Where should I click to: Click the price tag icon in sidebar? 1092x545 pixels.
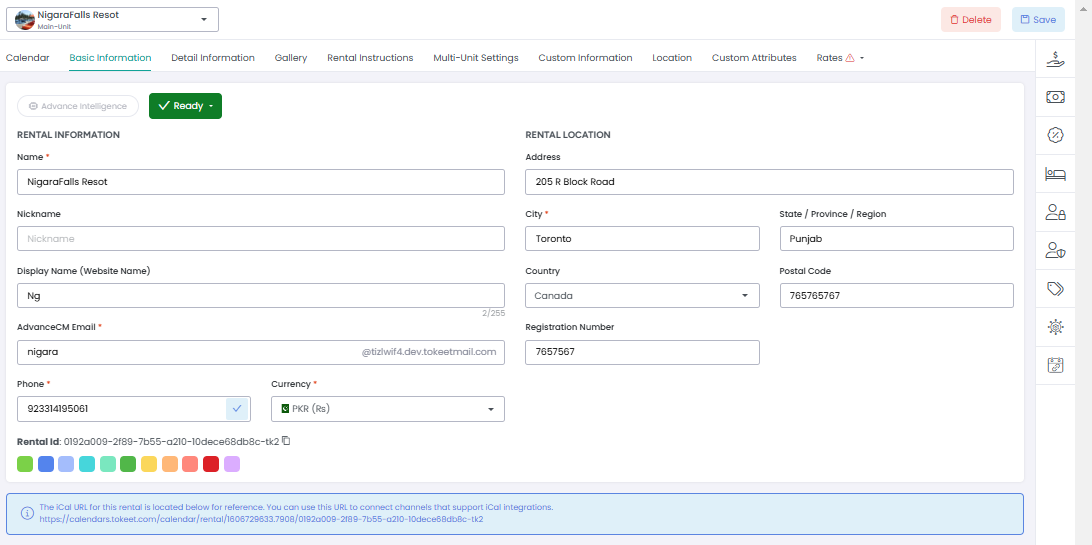tap(1055, 288)
